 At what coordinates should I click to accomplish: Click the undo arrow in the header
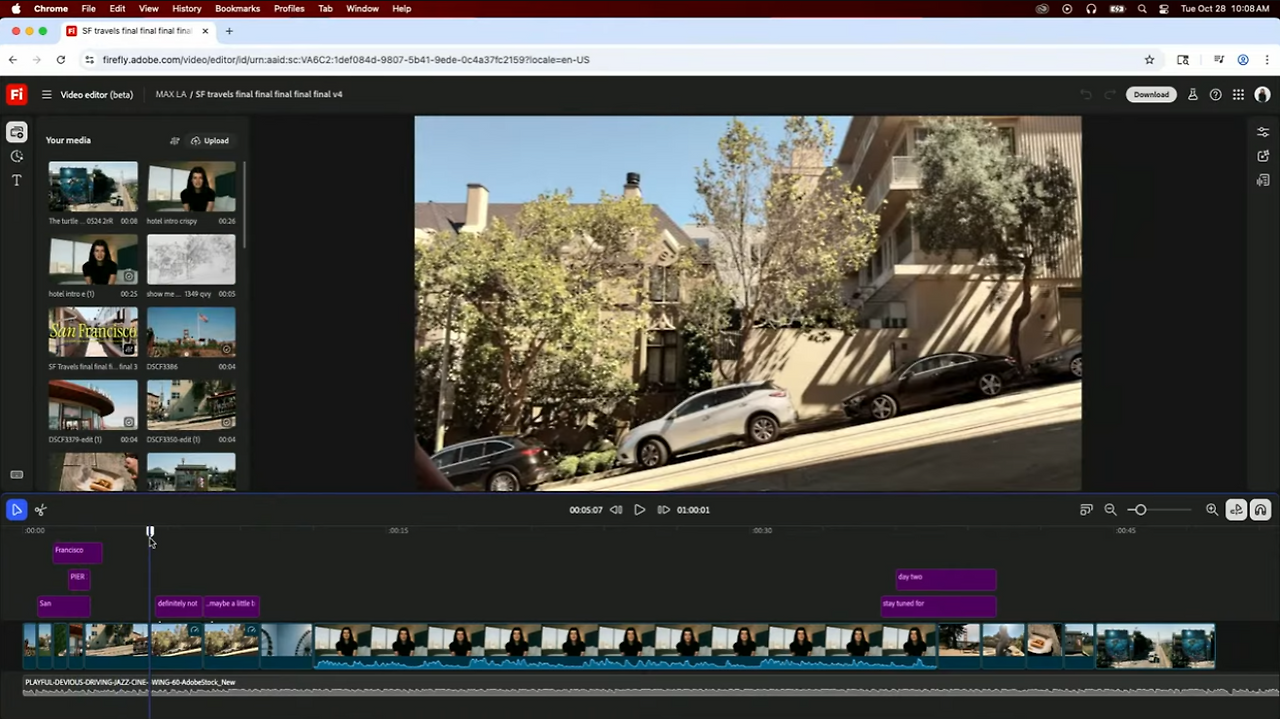click(x=1086, y=95)
